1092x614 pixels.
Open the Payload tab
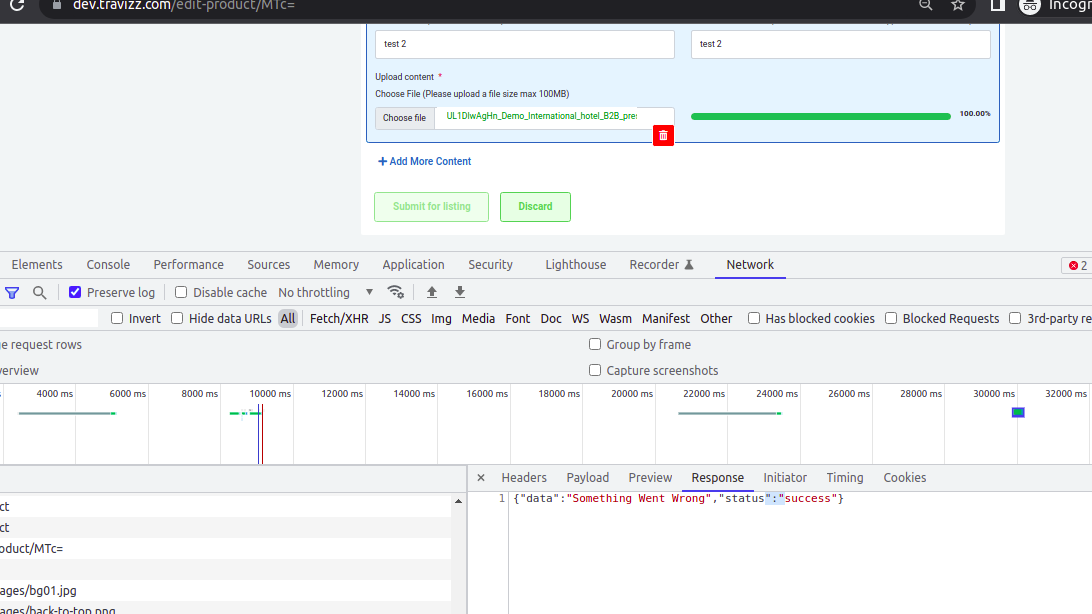[588, 478]
